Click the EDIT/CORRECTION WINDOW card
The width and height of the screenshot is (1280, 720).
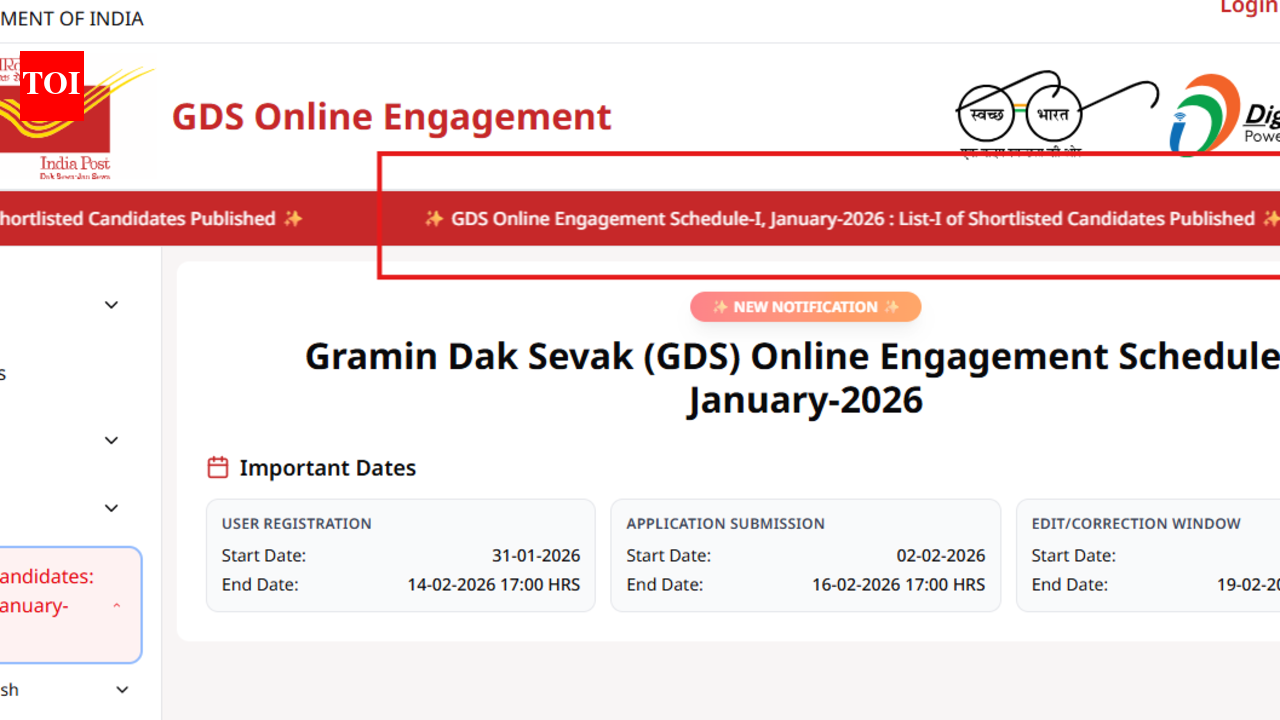pos(1148,555)
